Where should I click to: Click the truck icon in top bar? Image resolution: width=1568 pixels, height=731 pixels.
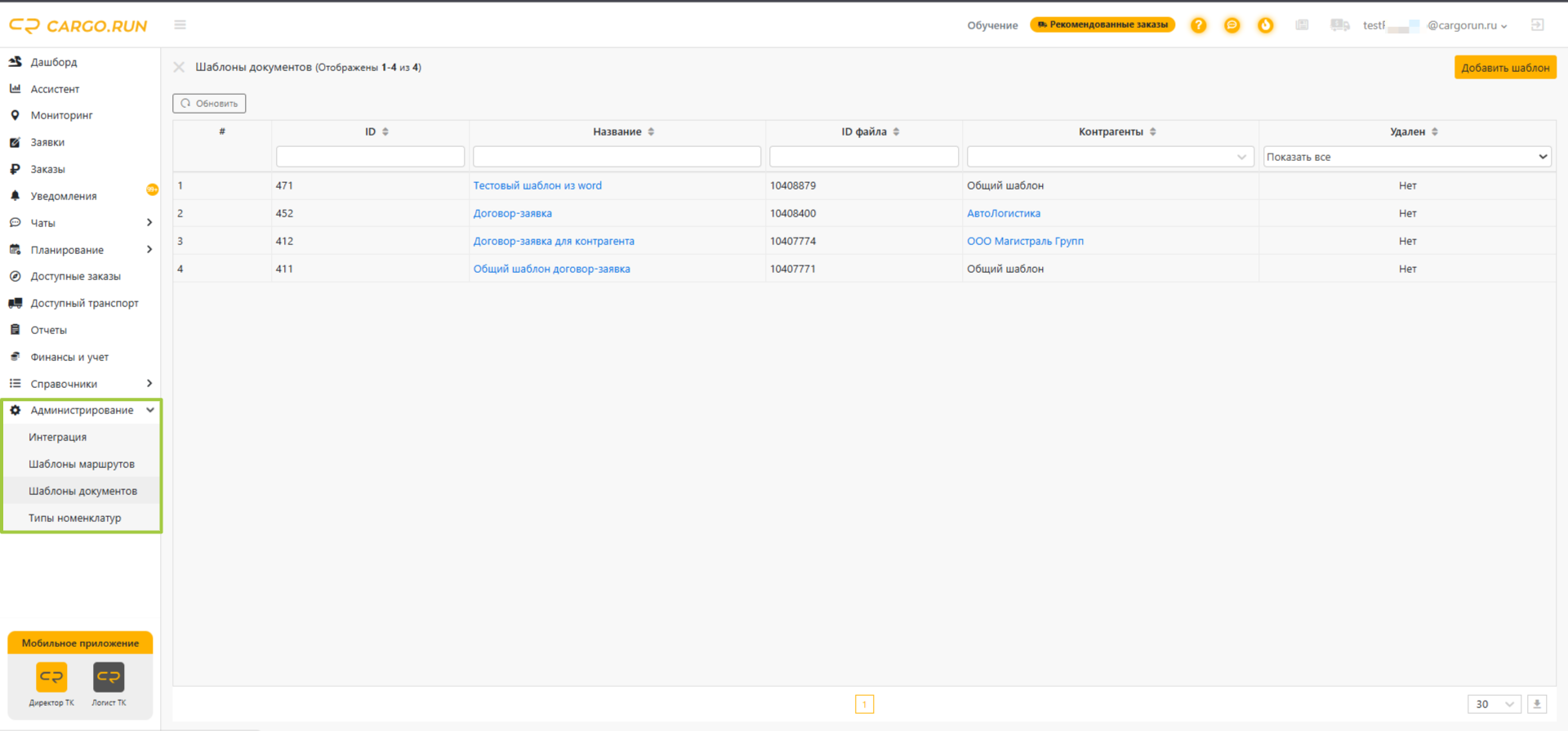[1339, 25]
